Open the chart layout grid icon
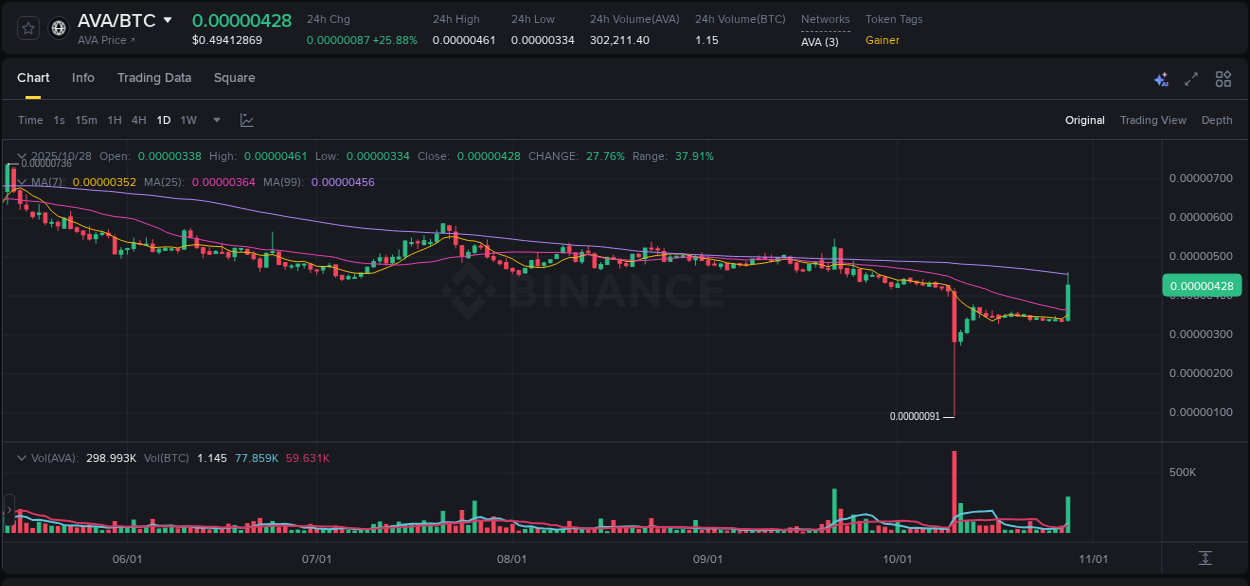 click(1222, 78)
